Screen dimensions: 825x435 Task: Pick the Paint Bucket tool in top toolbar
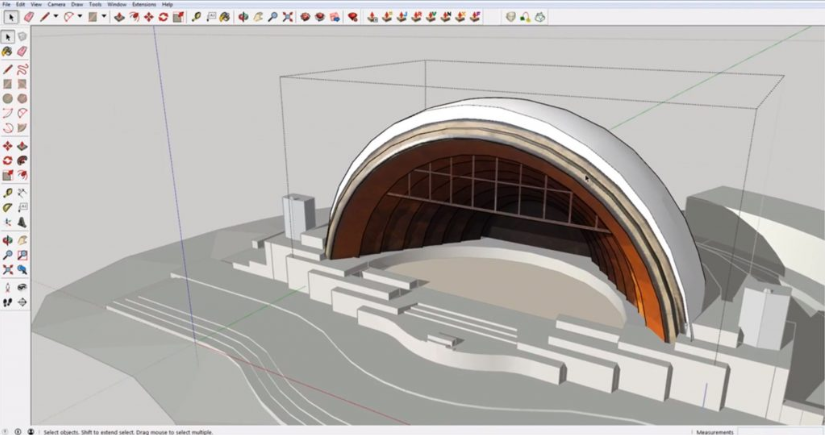(225, 17)
